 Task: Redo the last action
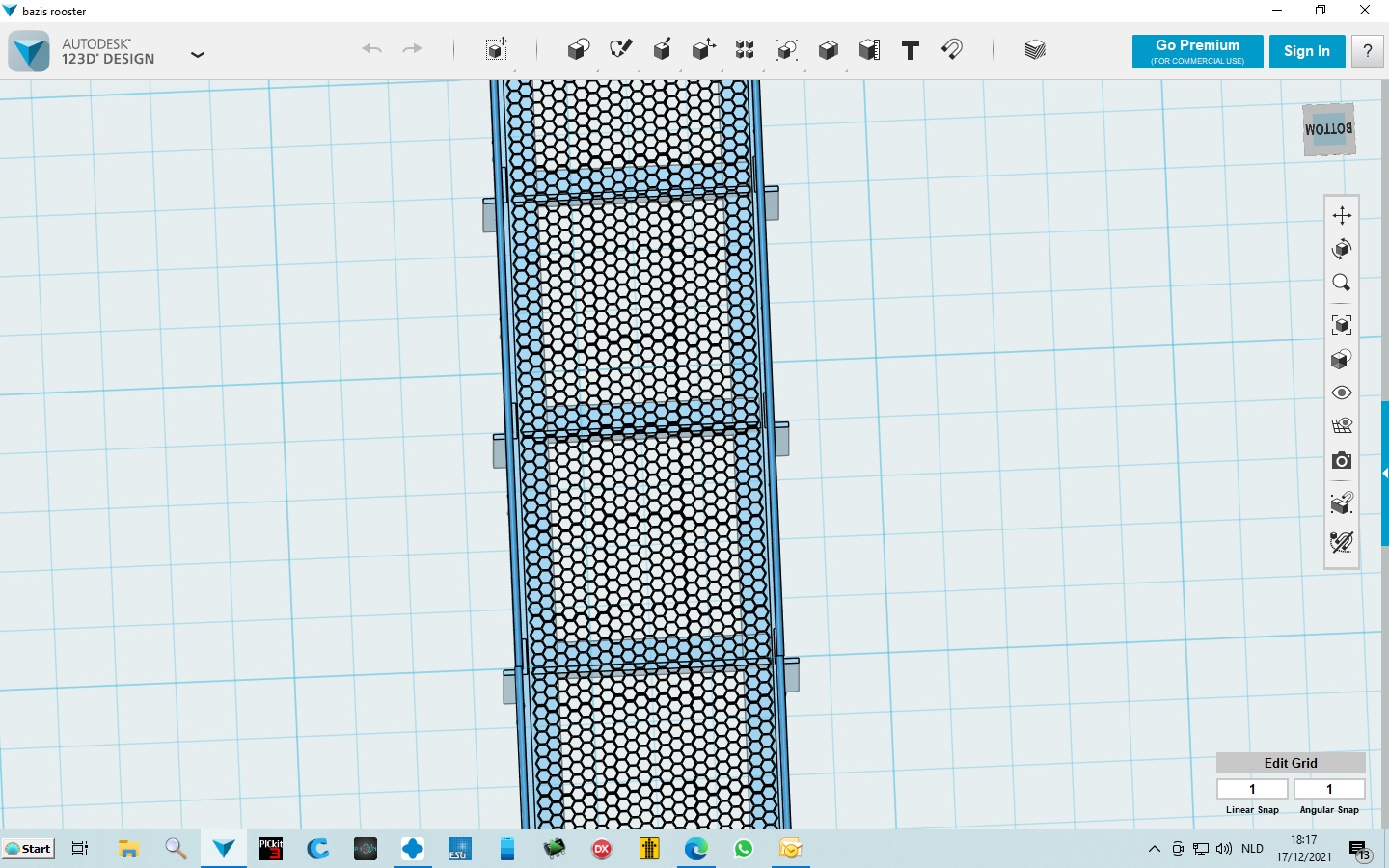click(x=412, y=49)
